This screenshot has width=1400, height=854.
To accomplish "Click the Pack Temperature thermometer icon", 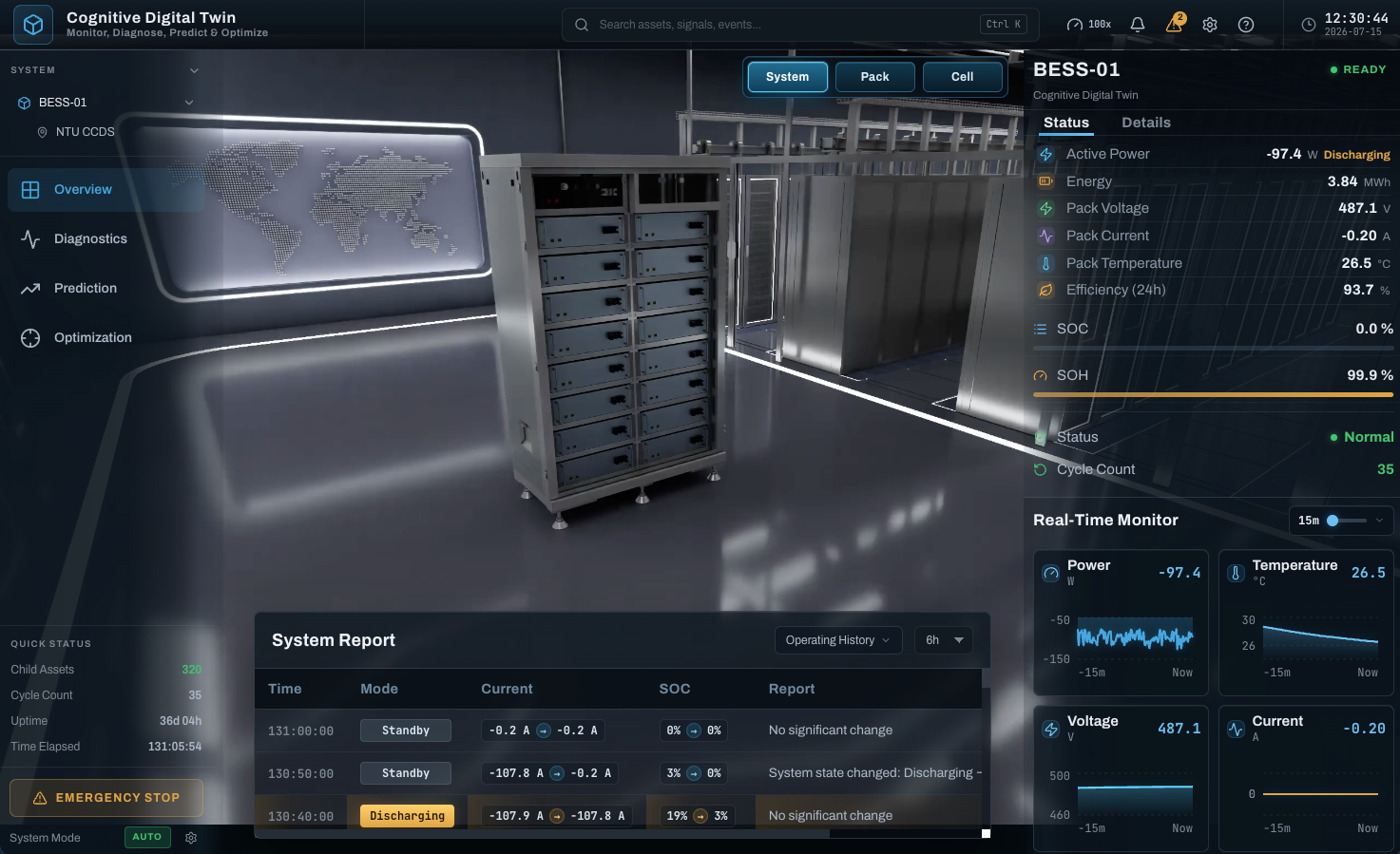I will [x=1045, y=263].
